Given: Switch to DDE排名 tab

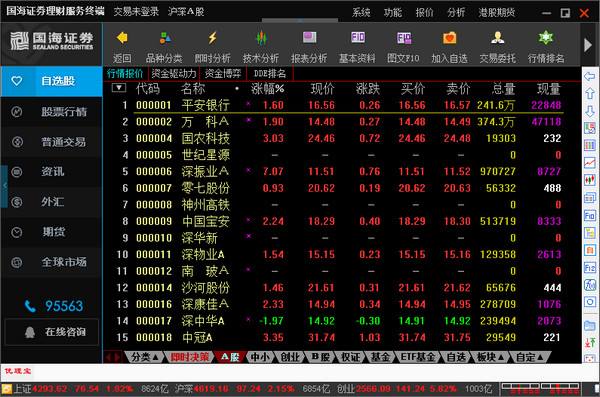Looking at the screenshot, I should coord(270,73).
